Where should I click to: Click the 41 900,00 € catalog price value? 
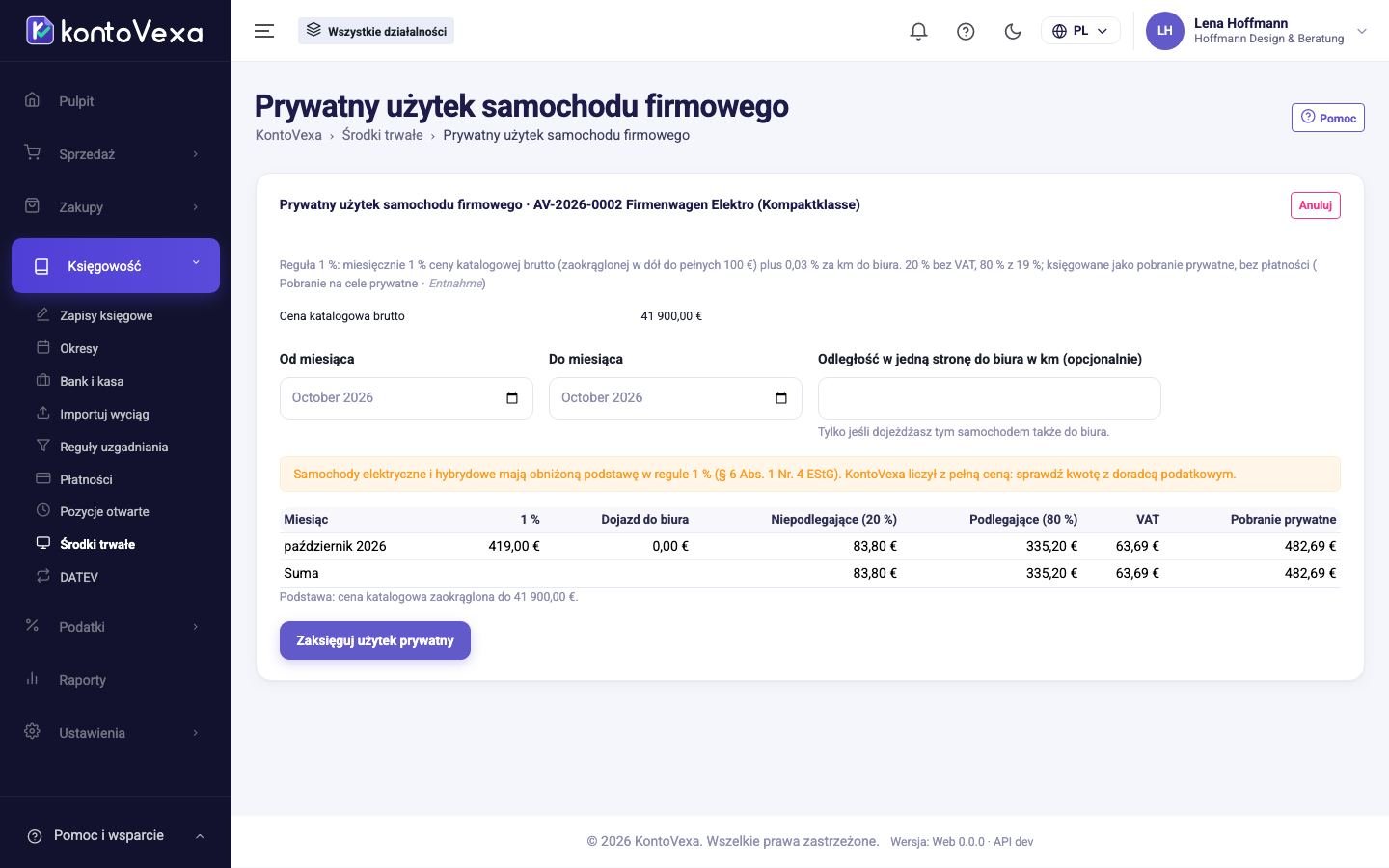pyautogui.click(x=671, y=316)
